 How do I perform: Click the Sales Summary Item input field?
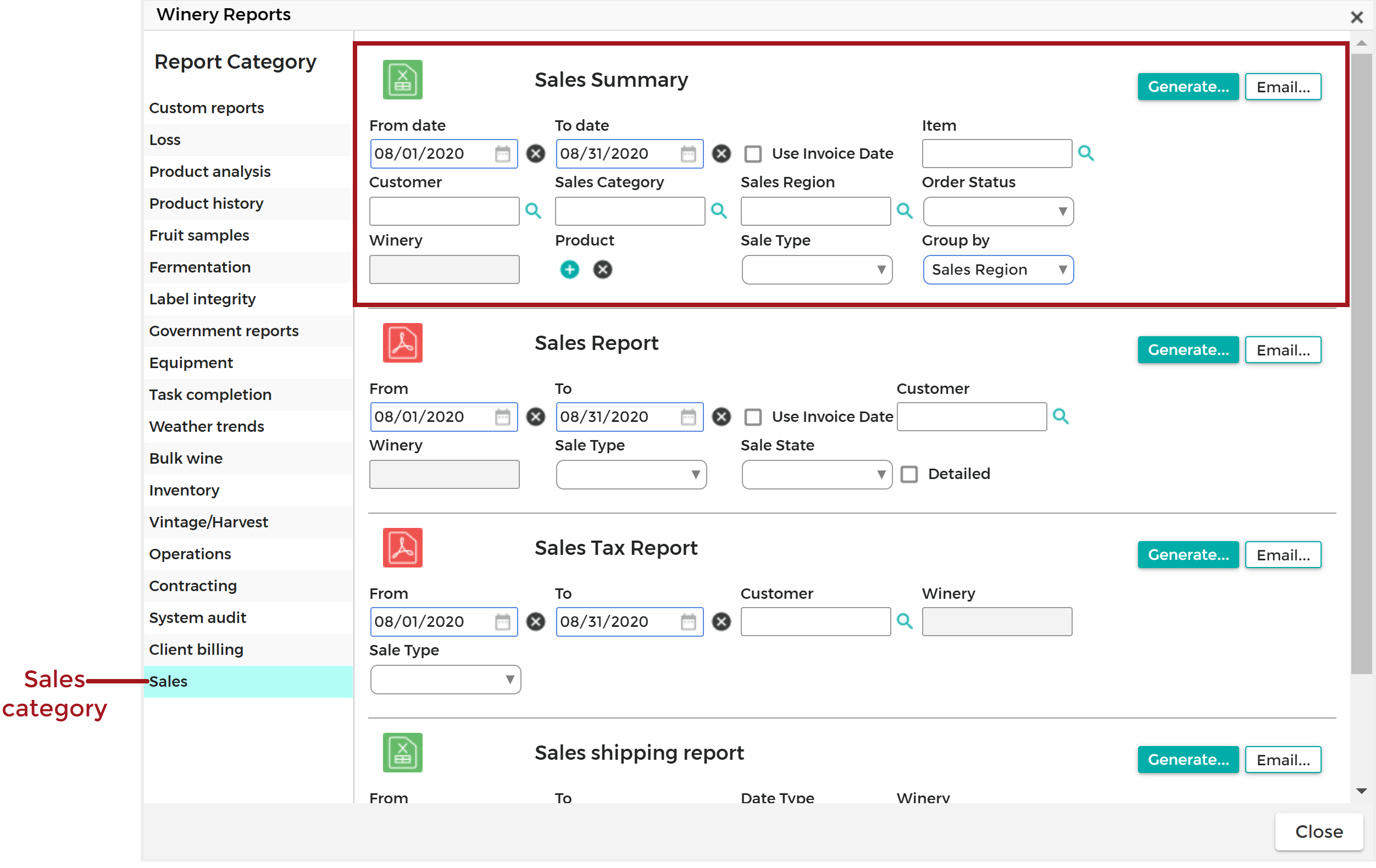997,154
